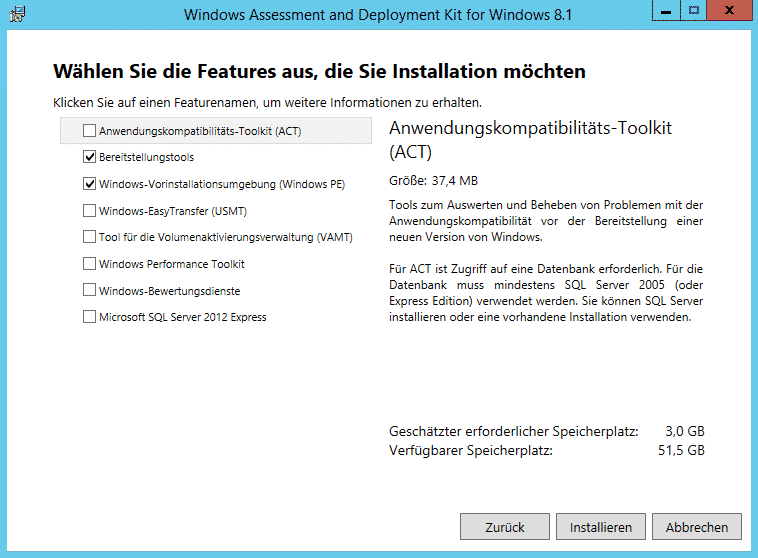Screen dimensions: 758x558
Task: Select the Bereitstellungstools feature name
Action: [146, 157]
